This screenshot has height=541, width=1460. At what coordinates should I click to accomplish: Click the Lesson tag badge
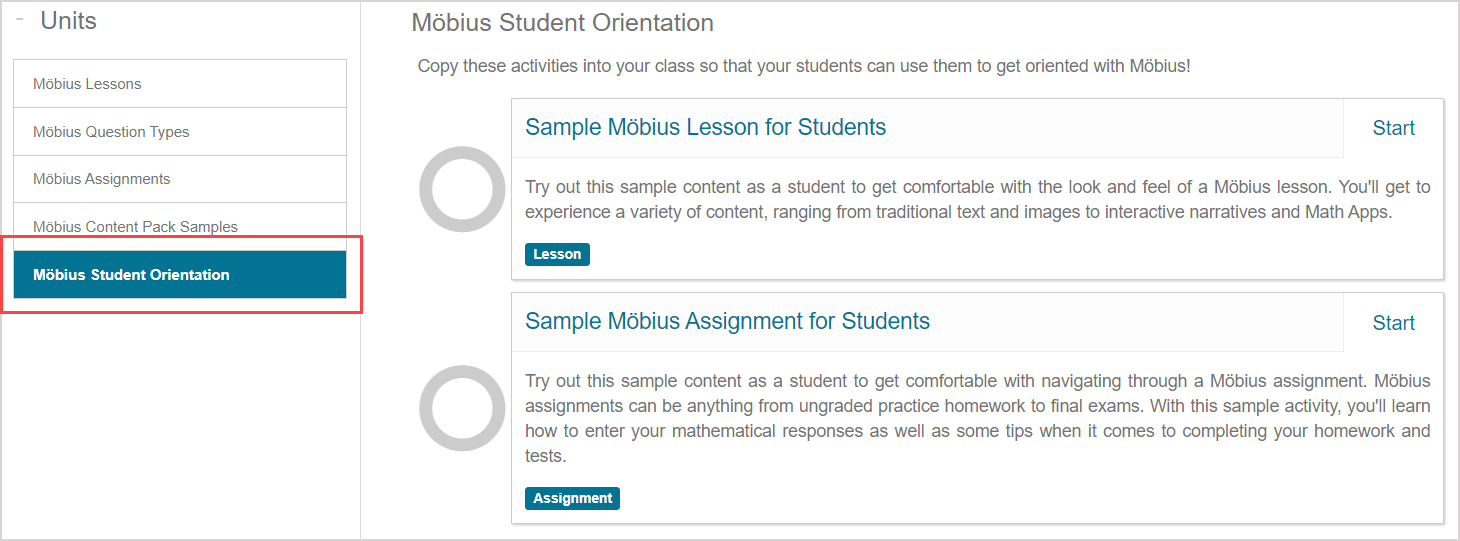tap(557, 254)
